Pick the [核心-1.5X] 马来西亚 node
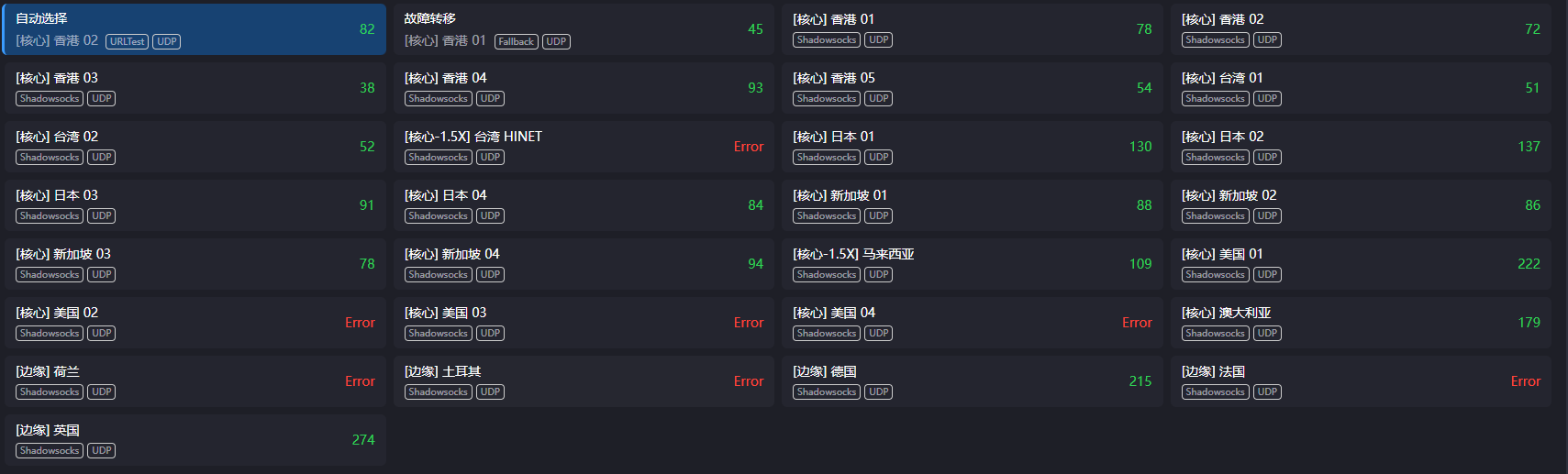 (973, 264)
